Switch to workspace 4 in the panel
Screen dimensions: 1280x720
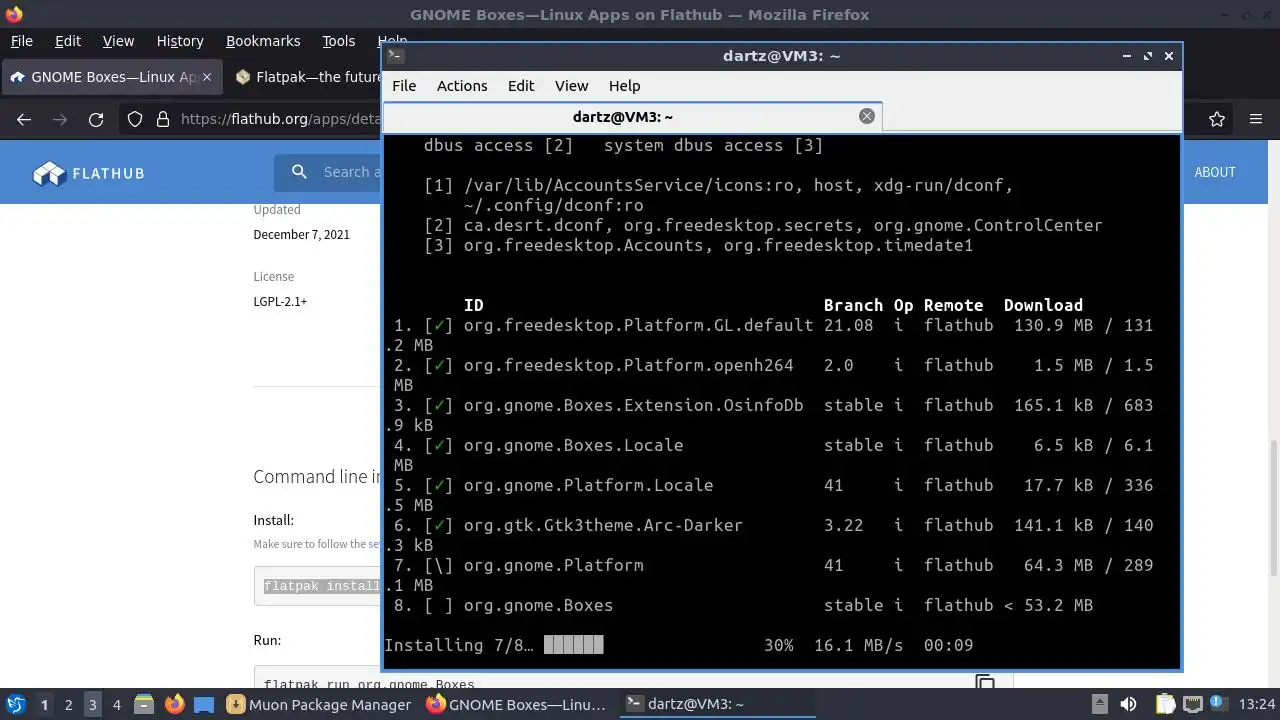(116, 704)
